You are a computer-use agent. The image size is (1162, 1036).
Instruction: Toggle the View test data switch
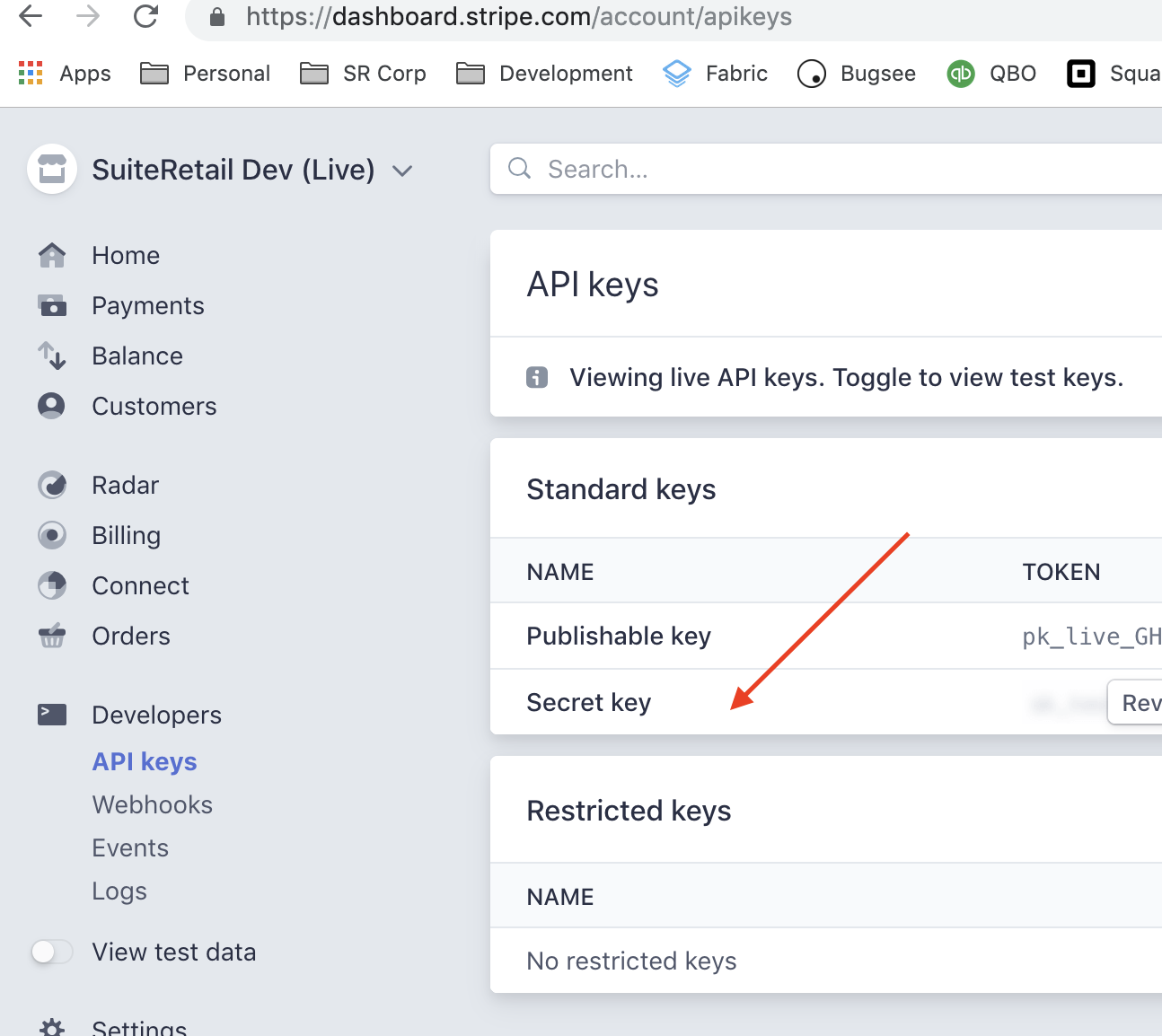(52, 952)
